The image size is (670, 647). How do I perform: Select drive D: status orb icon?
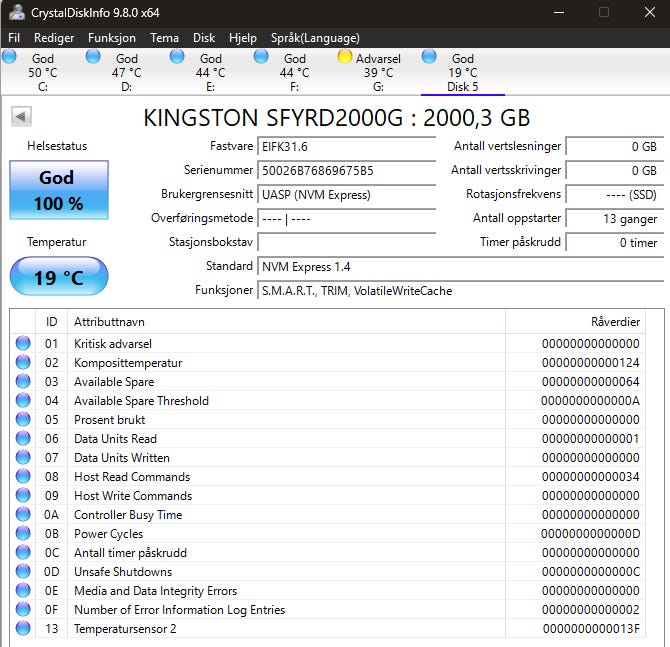pyautogui.click(x=93, y=57)
